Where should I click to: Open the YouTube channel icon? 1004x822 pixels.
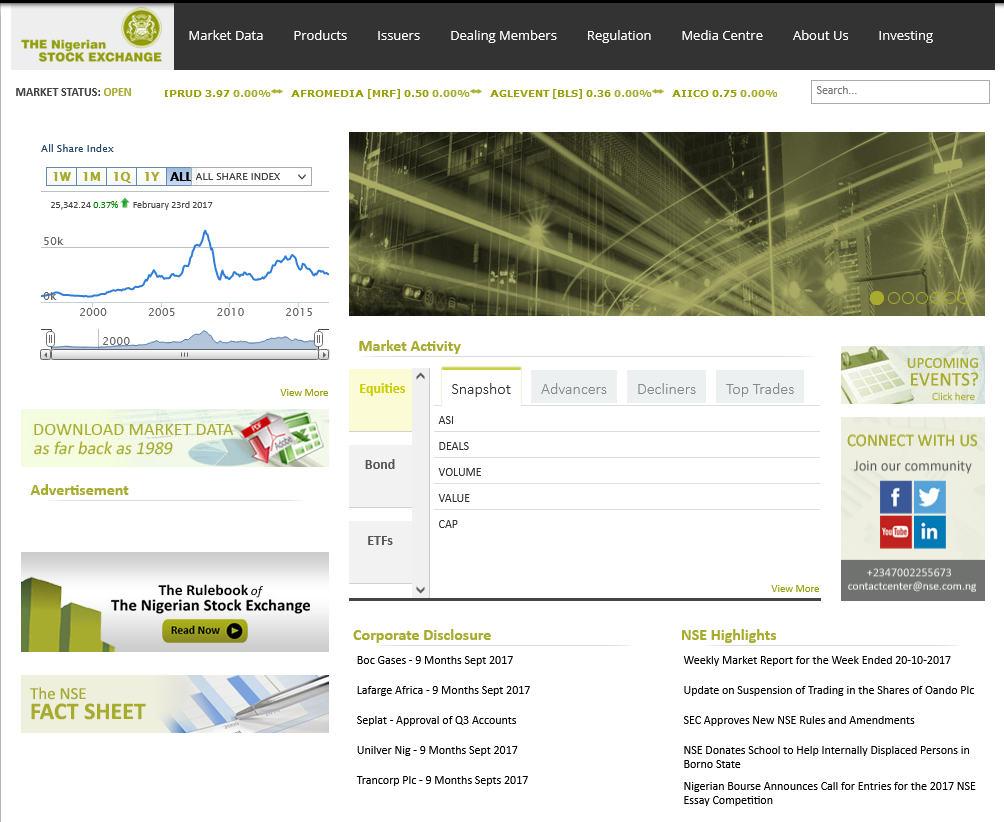coord(895,531)
